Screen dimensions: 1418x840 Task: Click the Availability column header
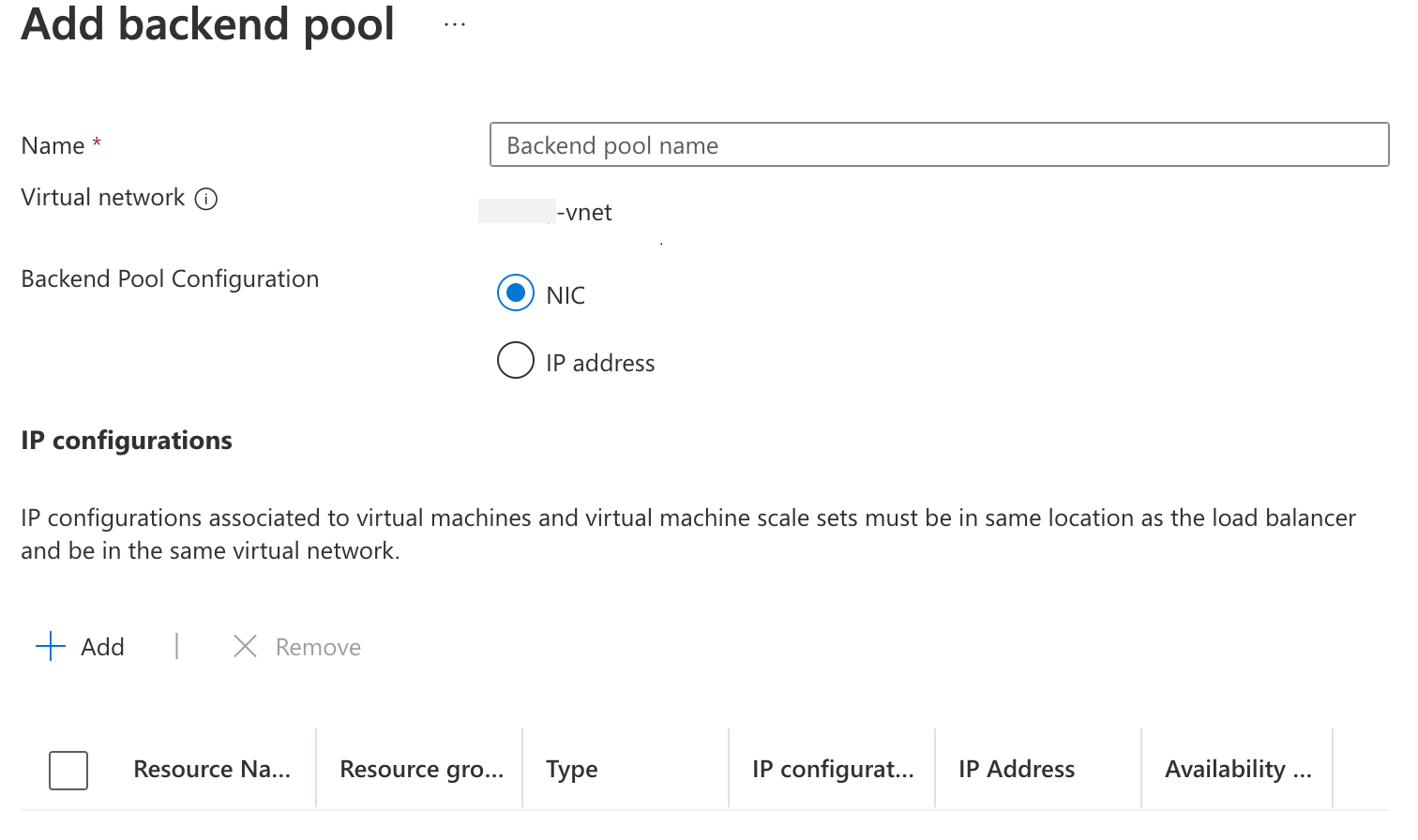click(1237, 769)
